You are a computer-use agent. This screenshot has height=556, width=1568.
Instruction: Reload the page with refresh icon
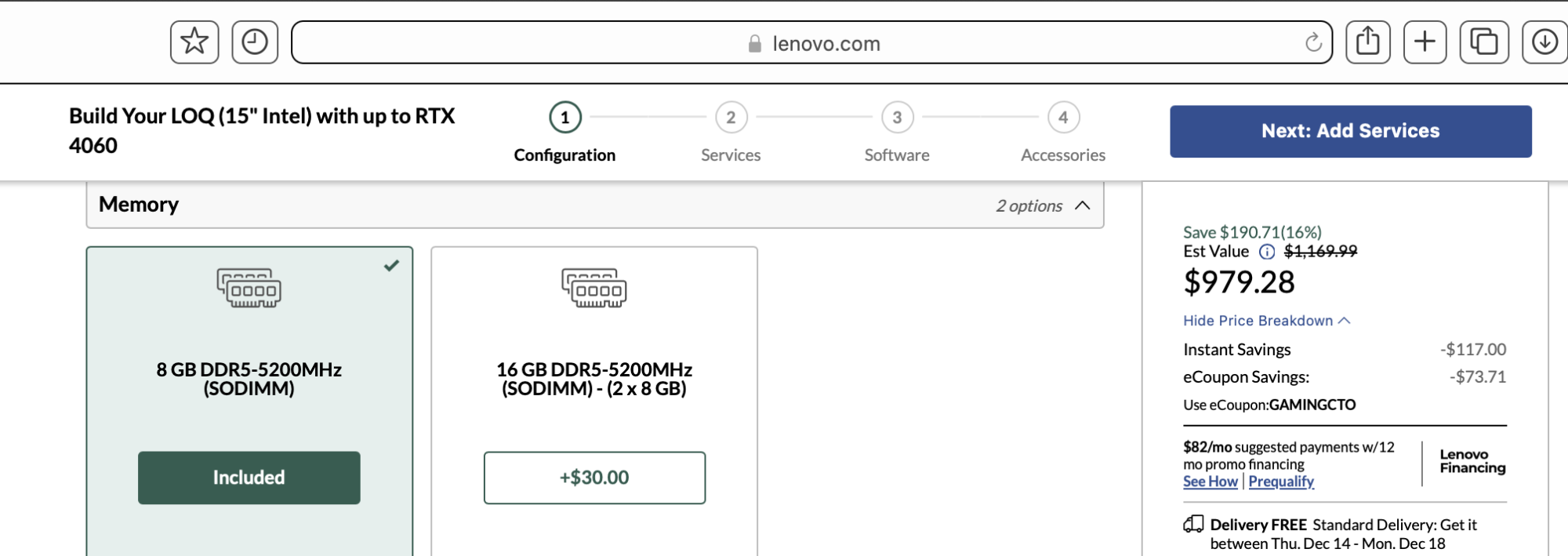[1313, 43]
